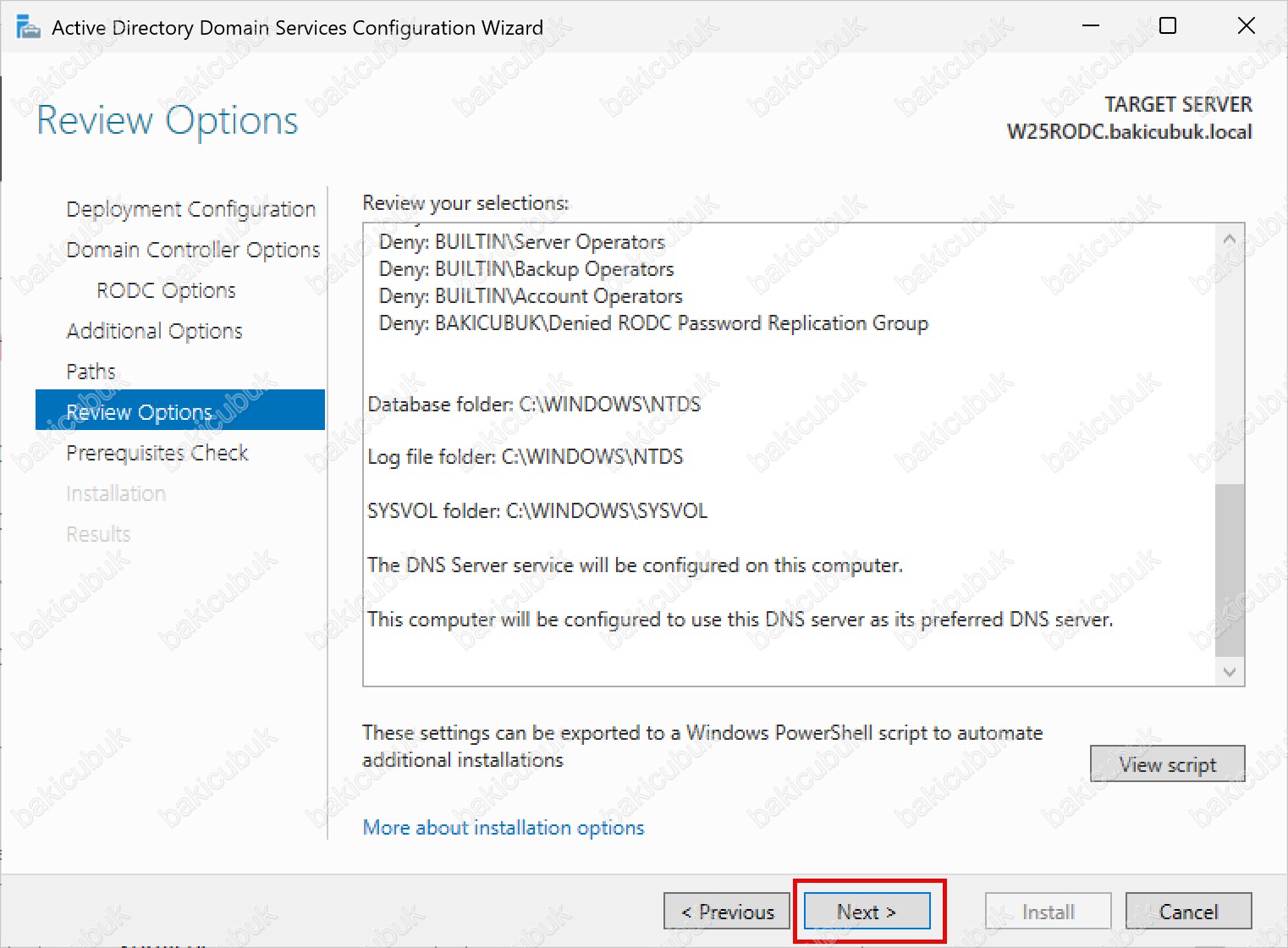Click the review selections scrollbar thumb

(1230, 570)
